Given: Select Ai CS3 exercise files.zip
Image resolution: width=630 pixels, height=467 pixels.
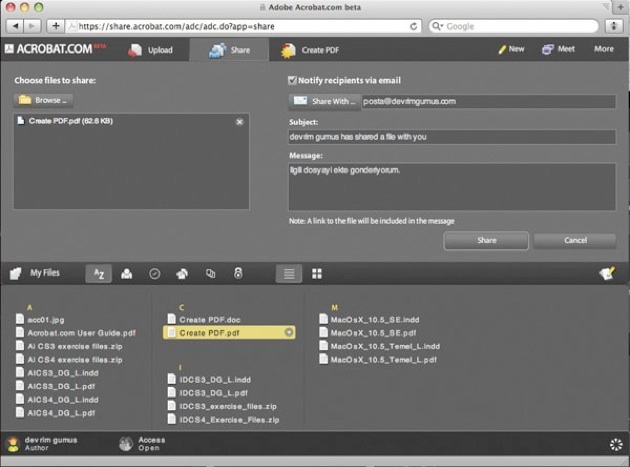Looking at the screenshot, I should pos(75,346).
